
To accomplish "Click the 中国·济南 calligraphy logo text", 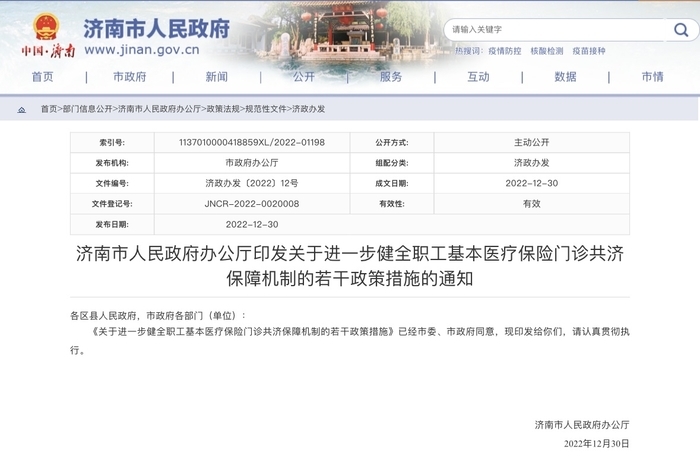I will (x=48, y=51).
